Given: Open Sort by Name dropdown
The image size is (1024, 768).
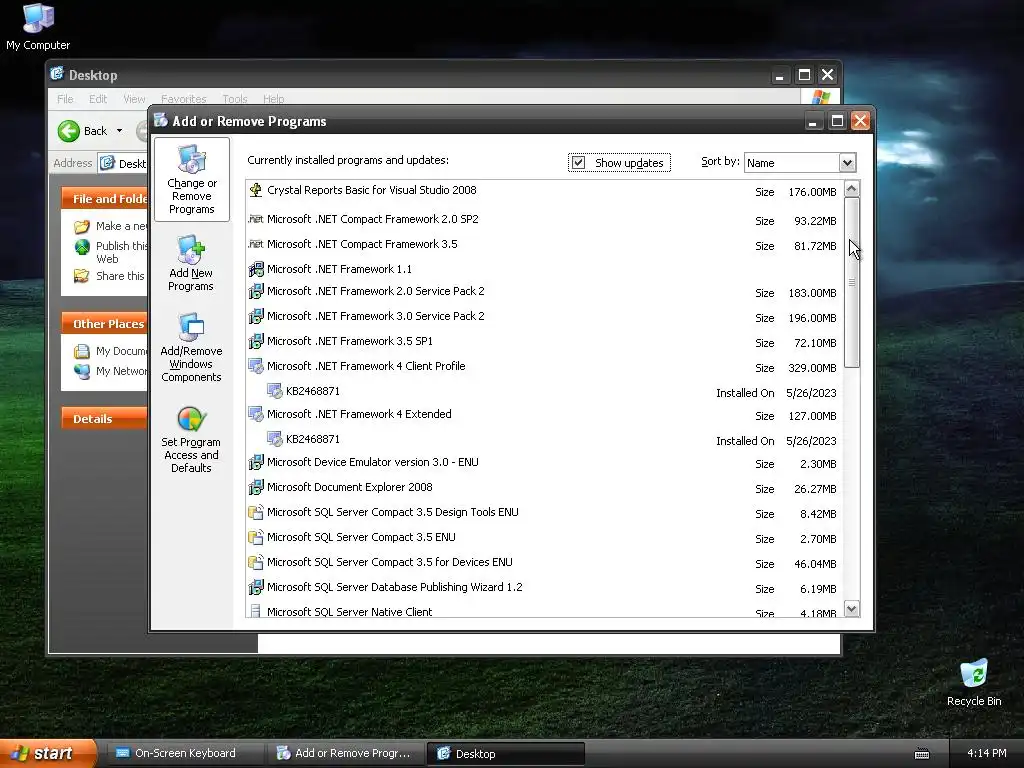Looking at the screenshot, I should tap(847, 163).
